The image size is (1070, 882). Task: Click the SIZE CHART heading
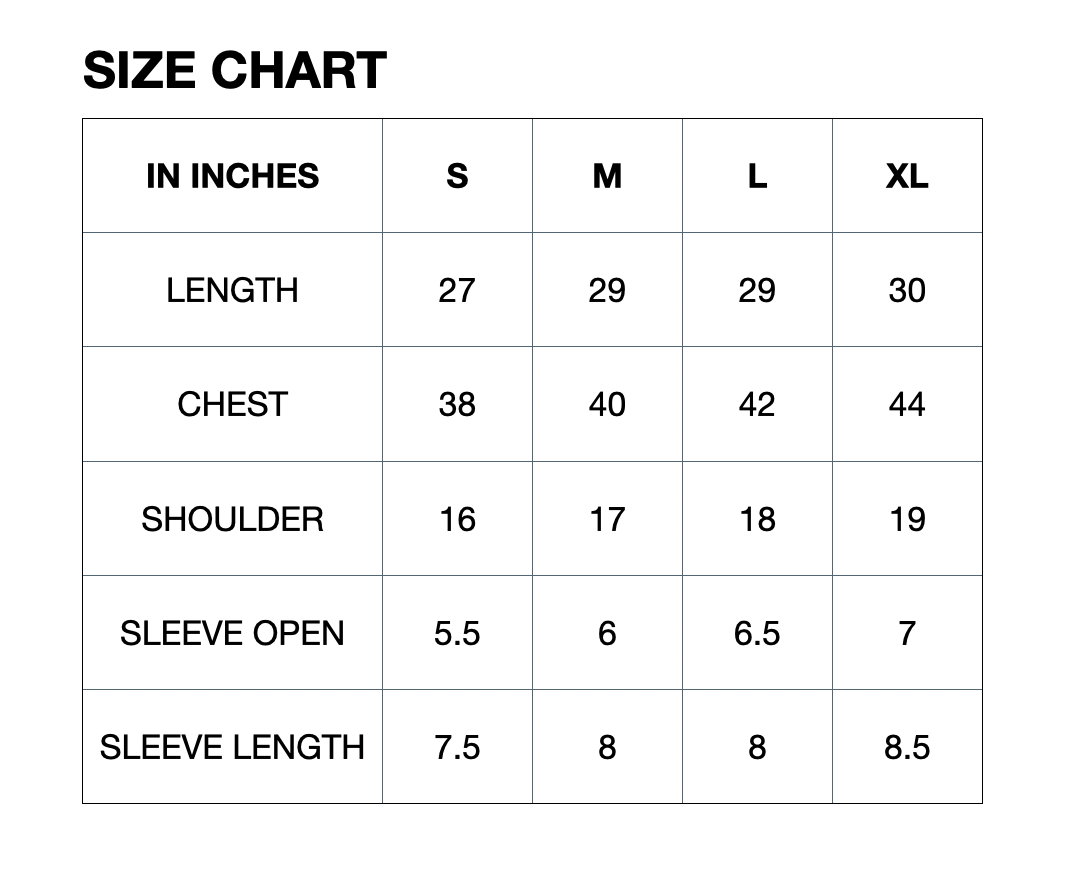(x=234, y=71)
